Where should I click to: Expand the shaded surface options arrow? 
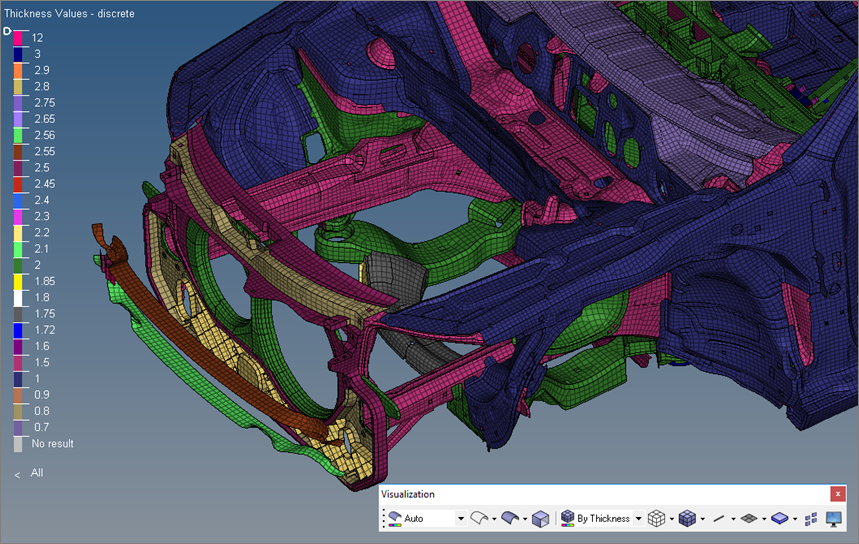point(524,518)
